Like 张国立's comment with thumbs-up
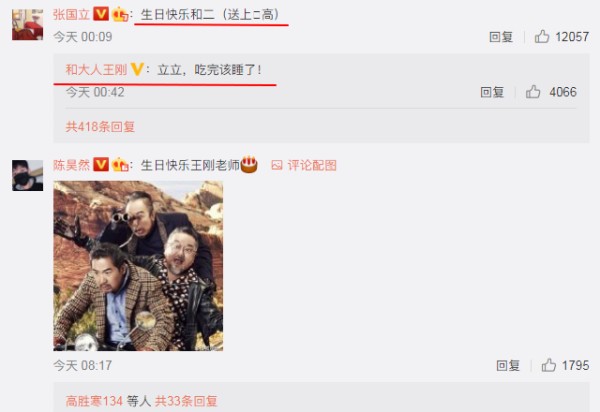The height and width of the screenshot is (412, 600). (541, 37)
